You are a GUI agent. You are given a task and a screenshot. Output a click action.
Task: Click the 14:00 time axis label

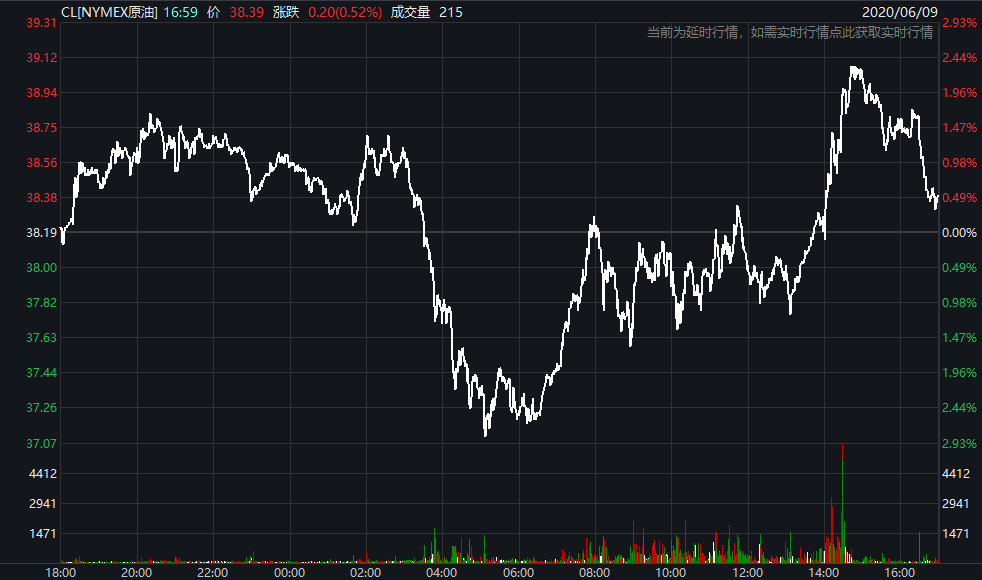click(824, 572)
